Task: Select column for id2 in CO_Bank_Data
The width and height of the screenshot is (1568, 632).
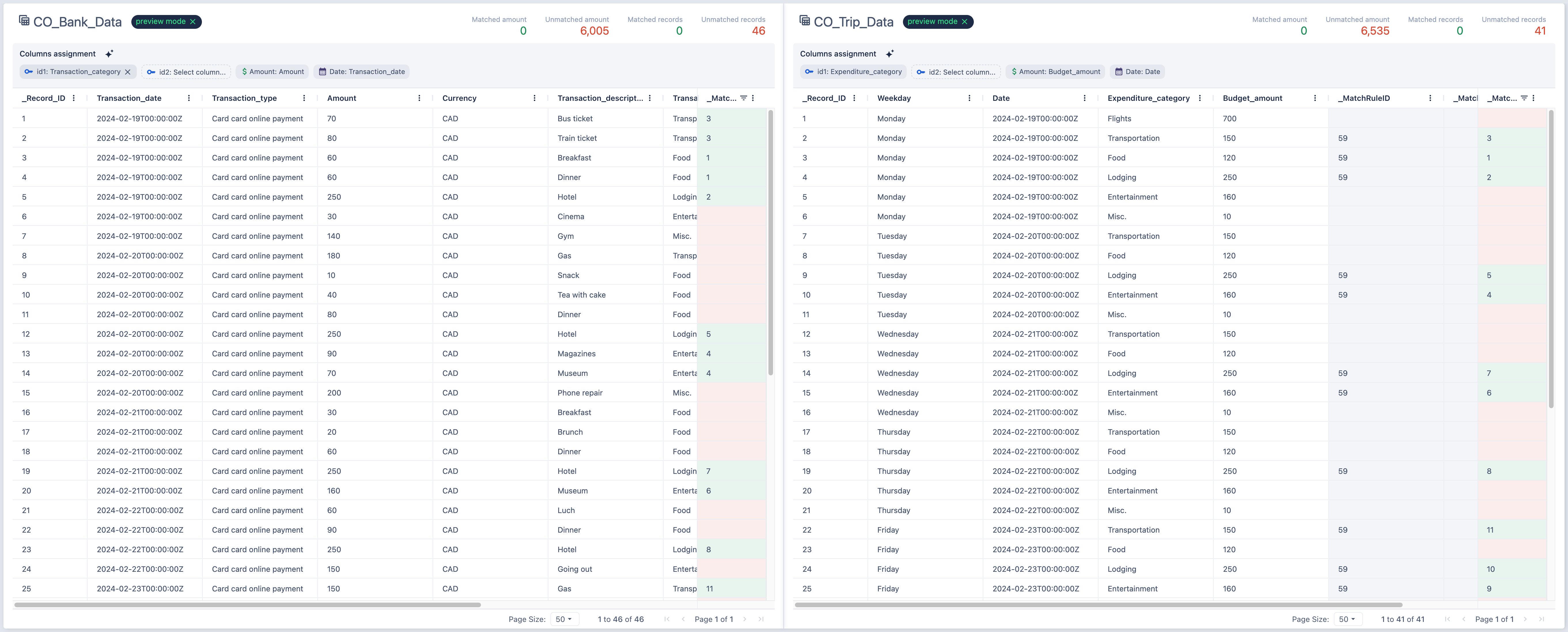Action: [x=186, y=72]
